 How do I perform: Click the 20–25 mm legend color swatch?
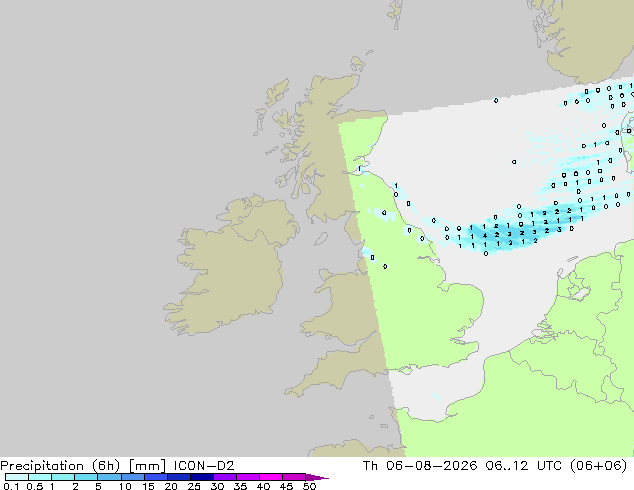178,477
